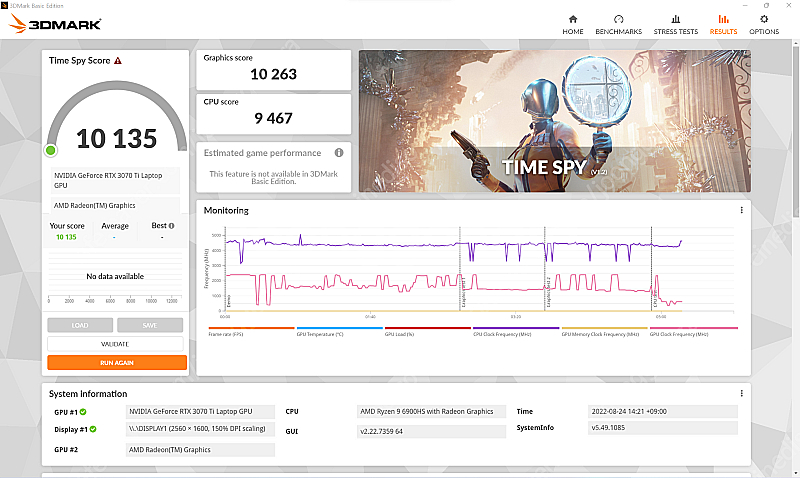Toggle the GPU Load (%) legend
This screenshot has height=478, width=800.
(x=428, y=332)
